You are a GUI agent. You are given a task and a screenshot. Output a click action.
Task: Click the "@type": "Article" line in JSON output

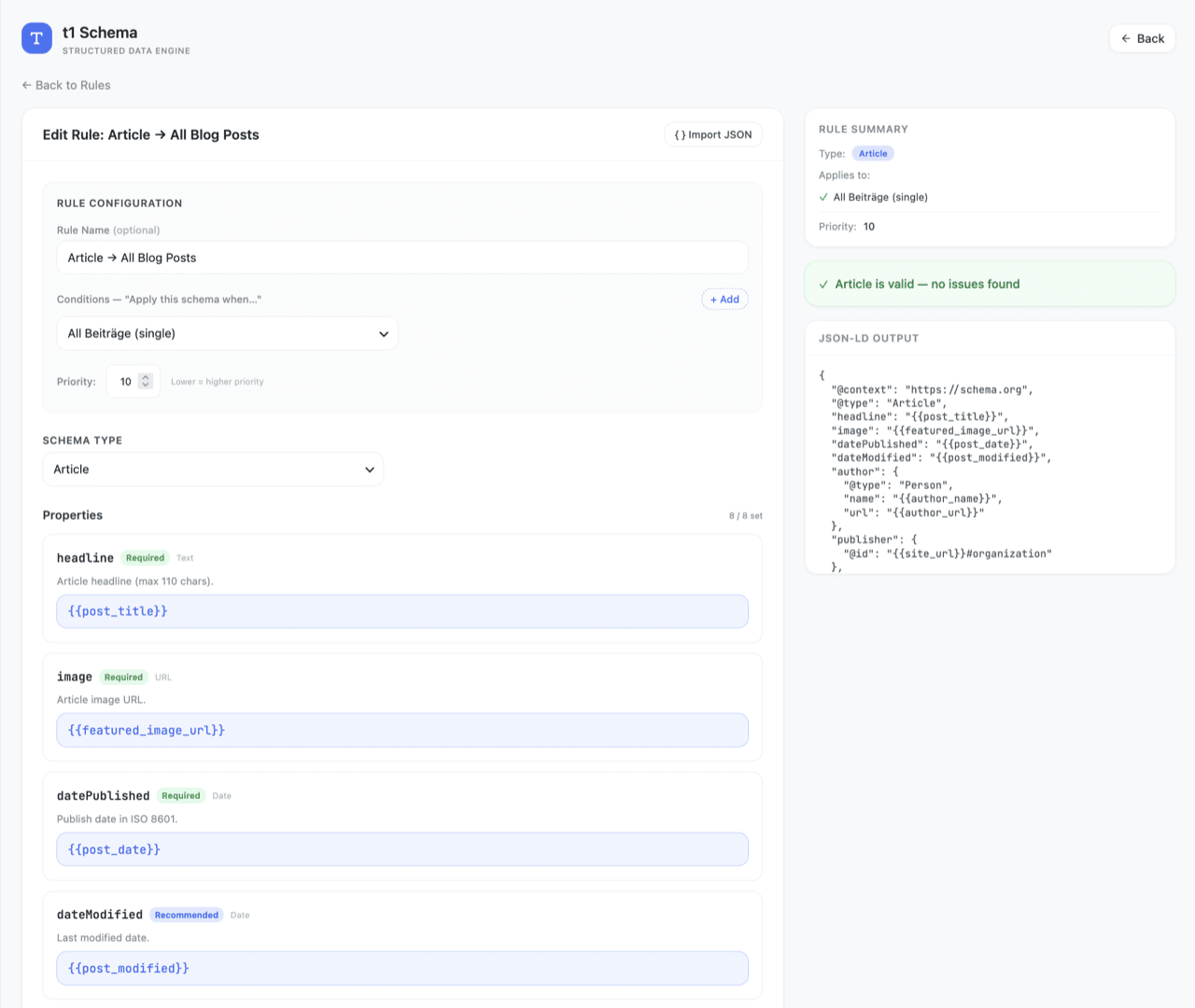coord(889,403)
